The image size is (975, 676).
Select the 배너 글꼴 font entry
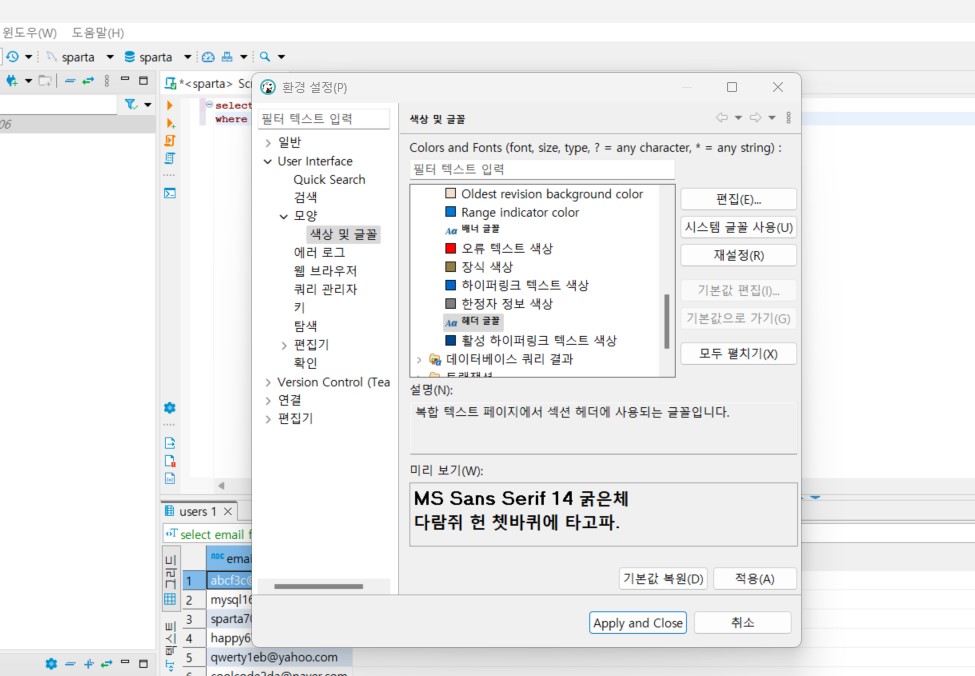(473, 229)
